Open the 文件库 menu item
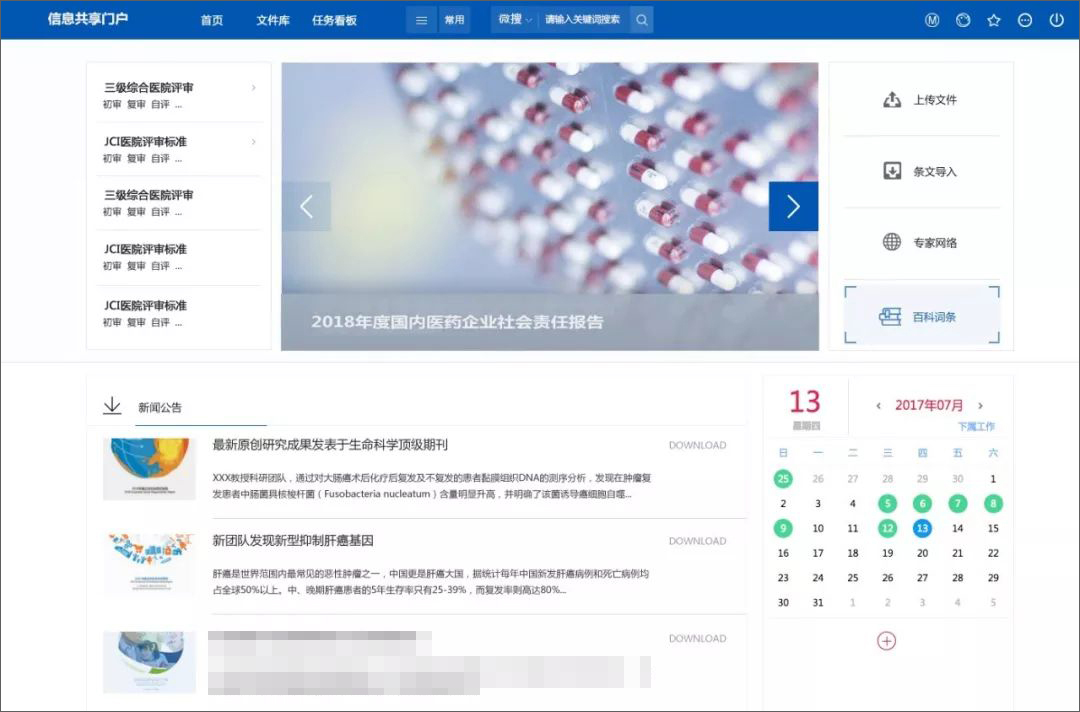This screenshot has width=1080, height=712. tap(273, 20)
